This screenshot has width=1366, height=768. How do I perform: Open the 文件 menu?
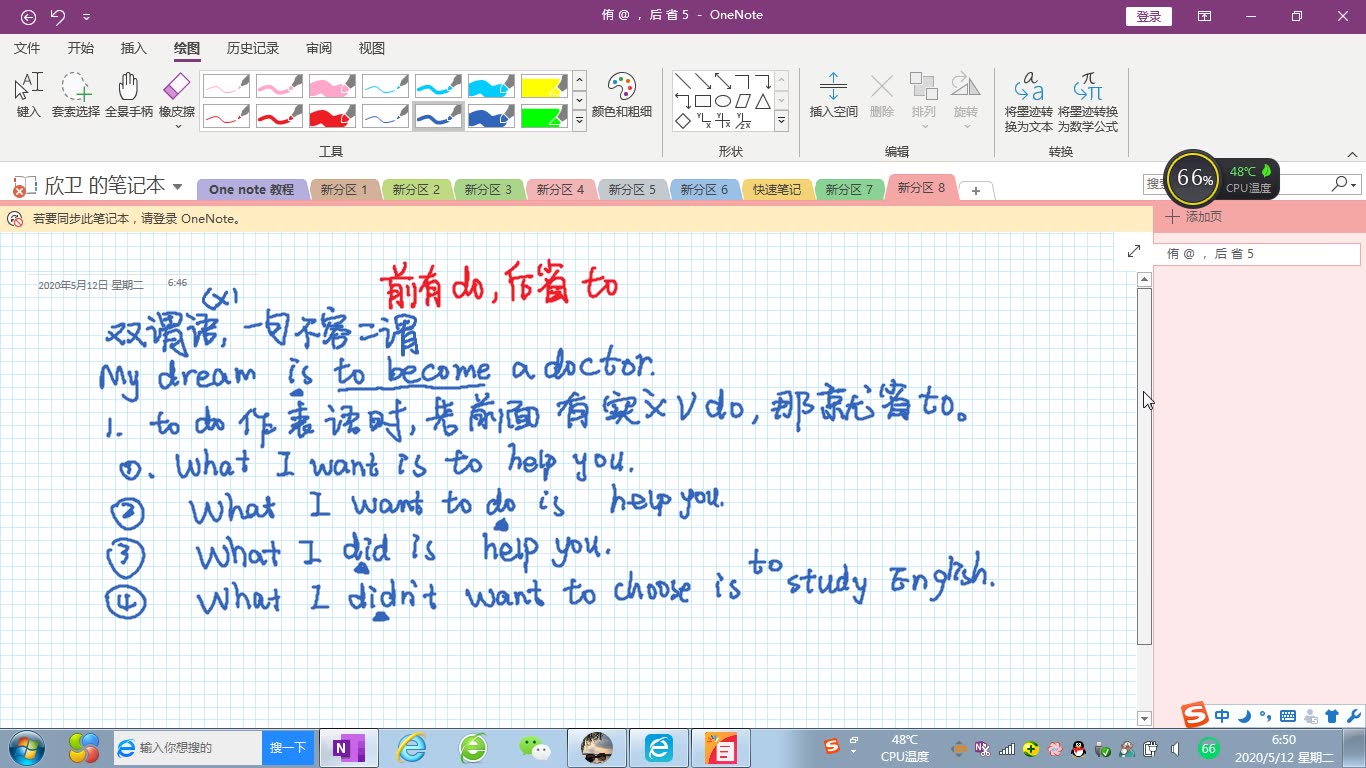tap(27, 48)
